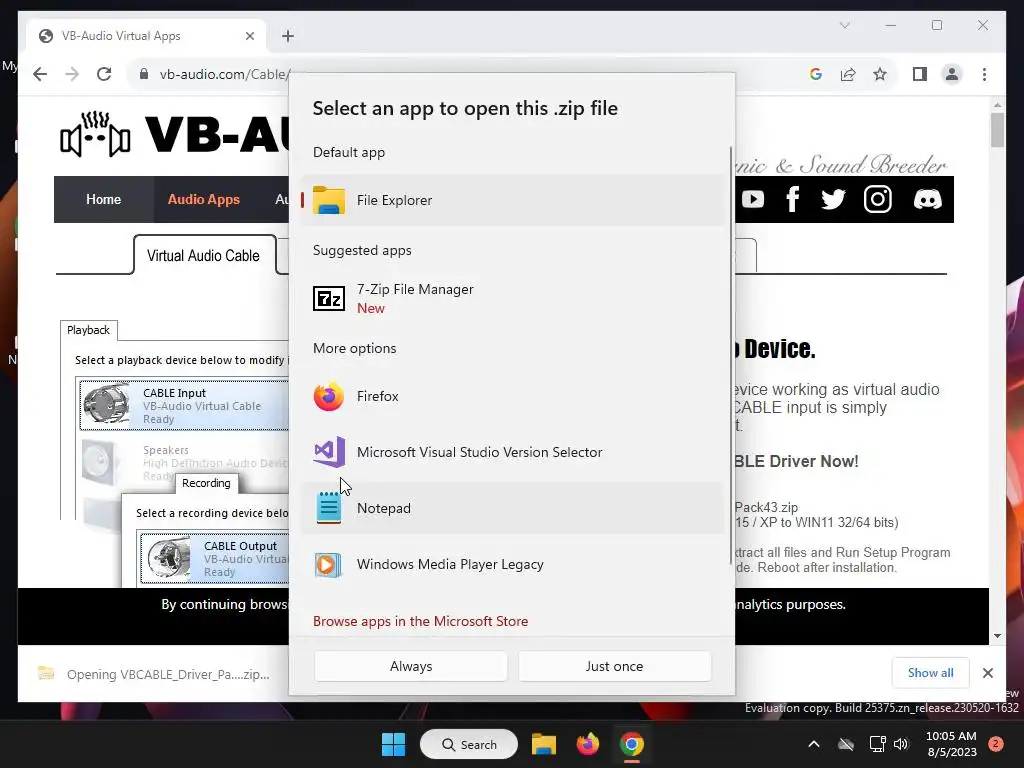Show hidden system tray icons
The image size is (1024, 768).
[x=814, y=744]
